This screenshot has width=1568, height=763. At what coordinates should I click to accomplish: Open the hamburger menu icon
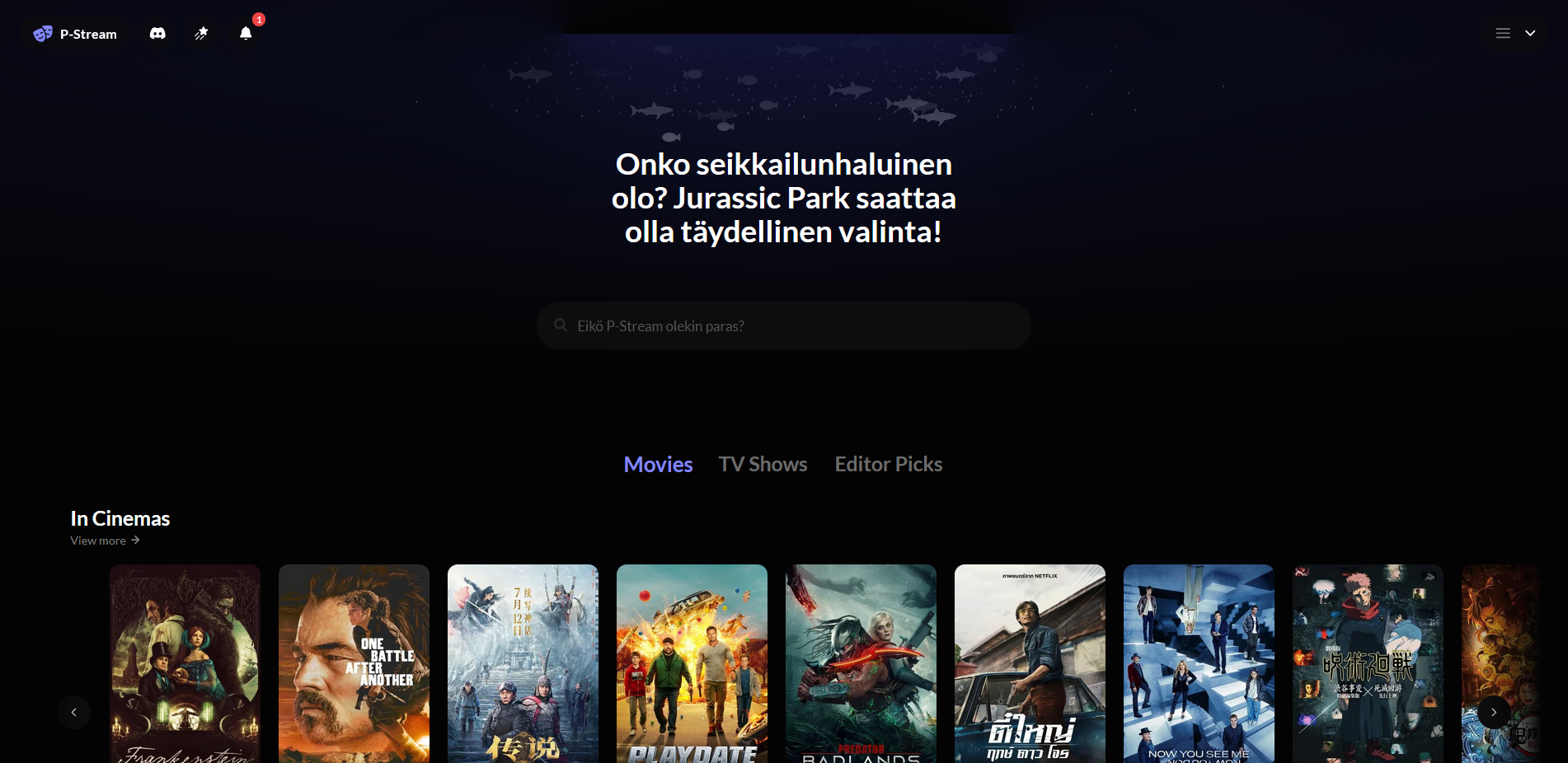pos(1503,34)
